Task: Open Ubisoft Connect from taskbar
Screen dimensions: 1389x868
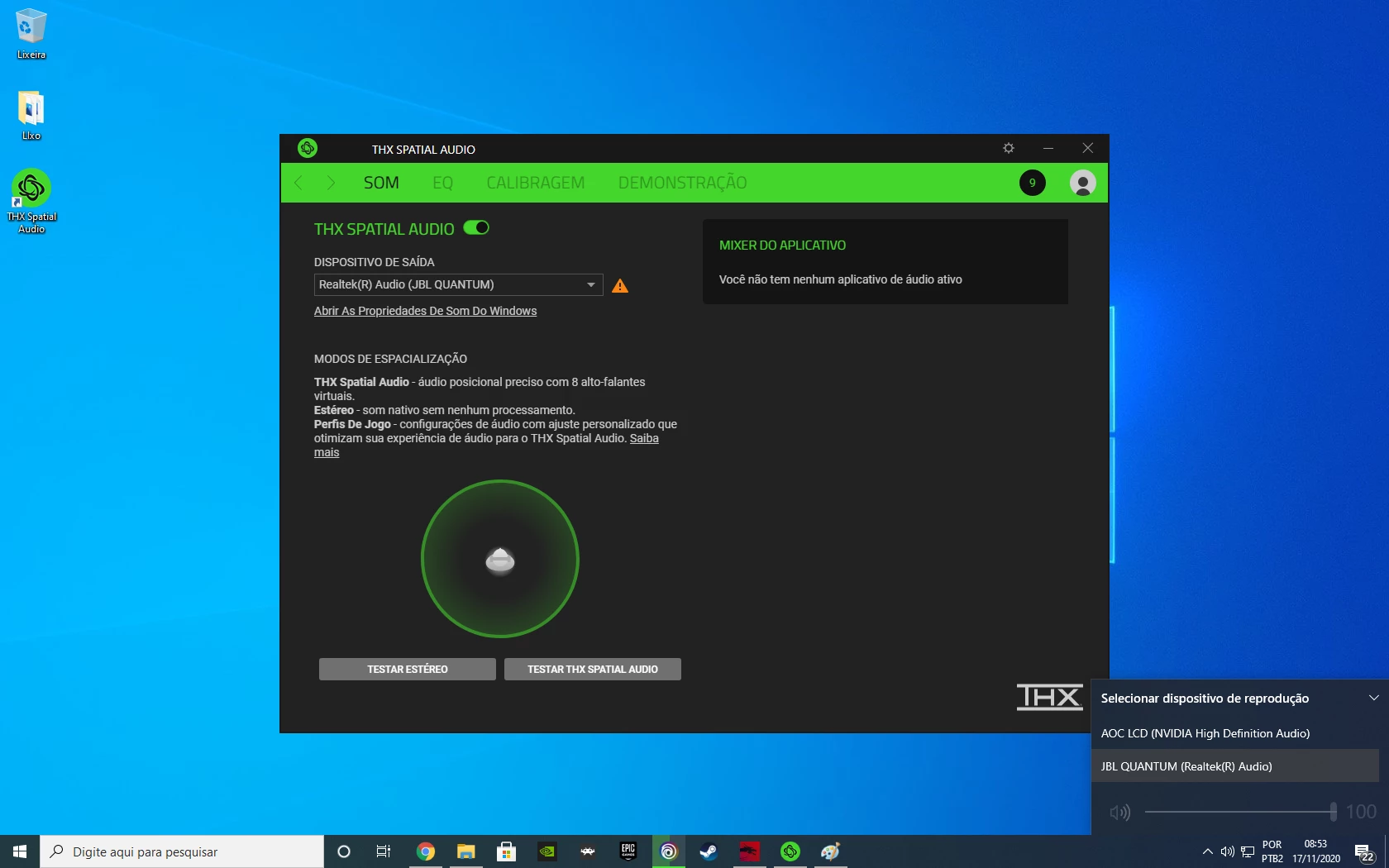Action: pos(669,851)
